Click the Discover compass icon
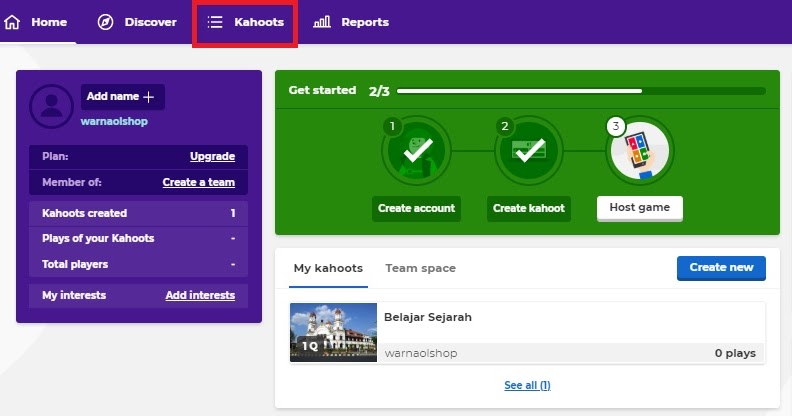This screenshot has width=792, height=416. [x=105, y=22]
